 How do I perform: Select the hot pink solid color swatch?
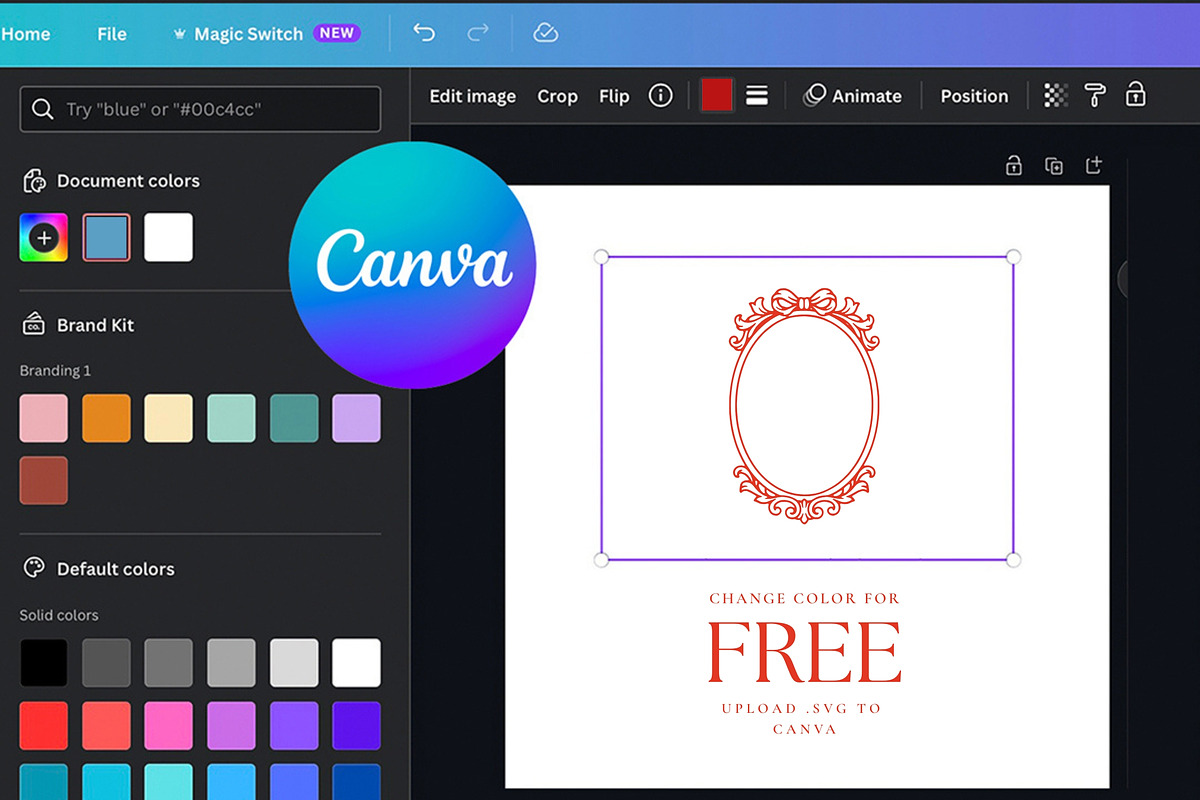click(x=168, y=725)
